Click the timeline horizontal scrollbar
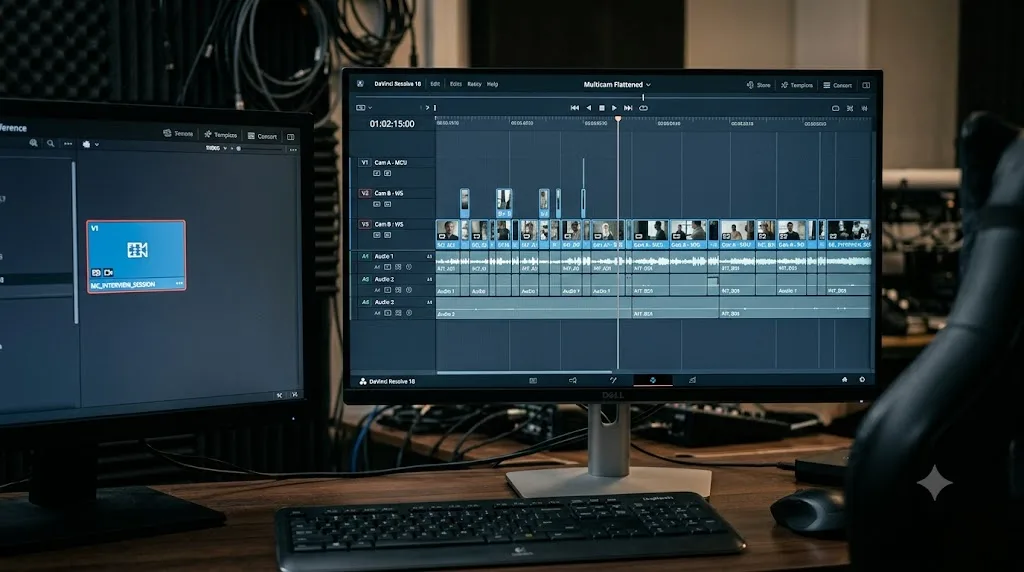This screenshot has width=1024, height=572. point(524,372)
